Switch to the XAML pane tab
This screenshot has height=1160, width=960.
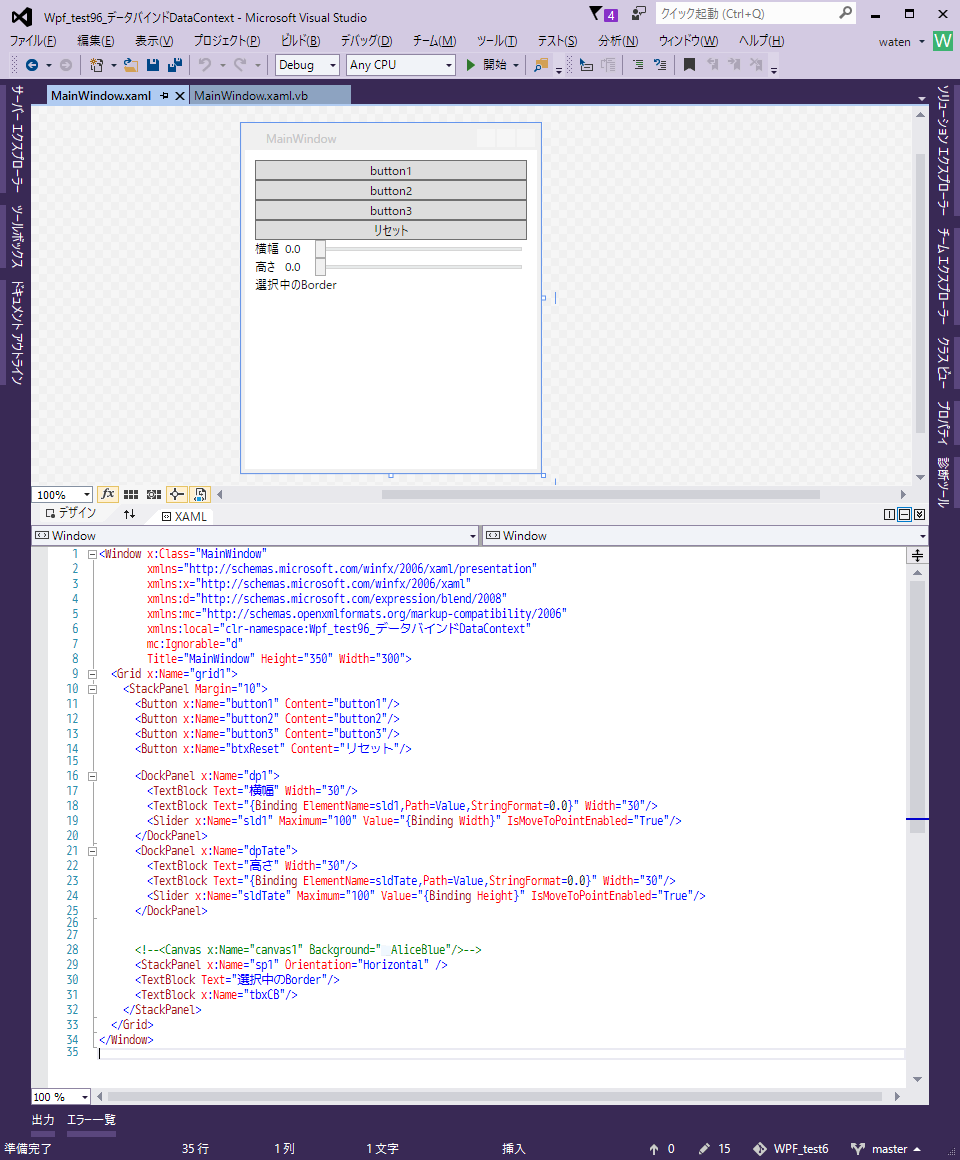pos(184,516)
